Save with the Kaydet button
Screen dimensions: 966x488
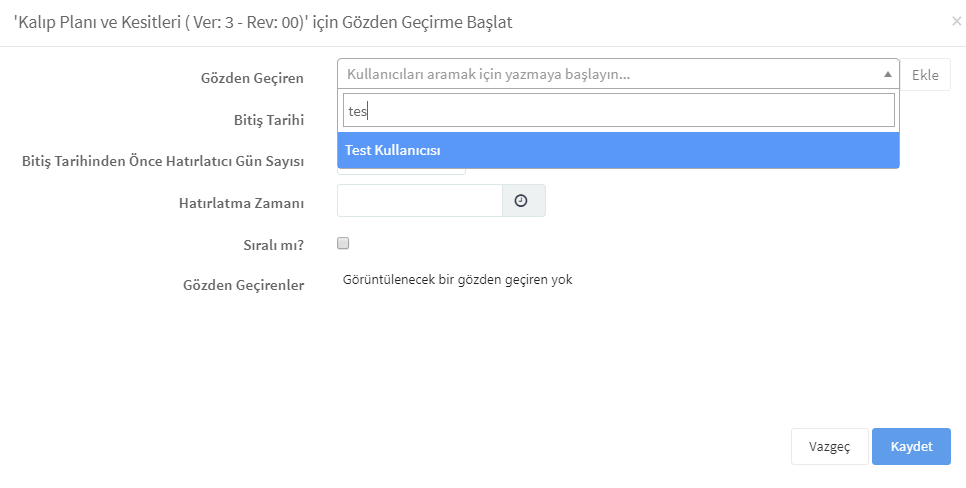coord(911,447)
